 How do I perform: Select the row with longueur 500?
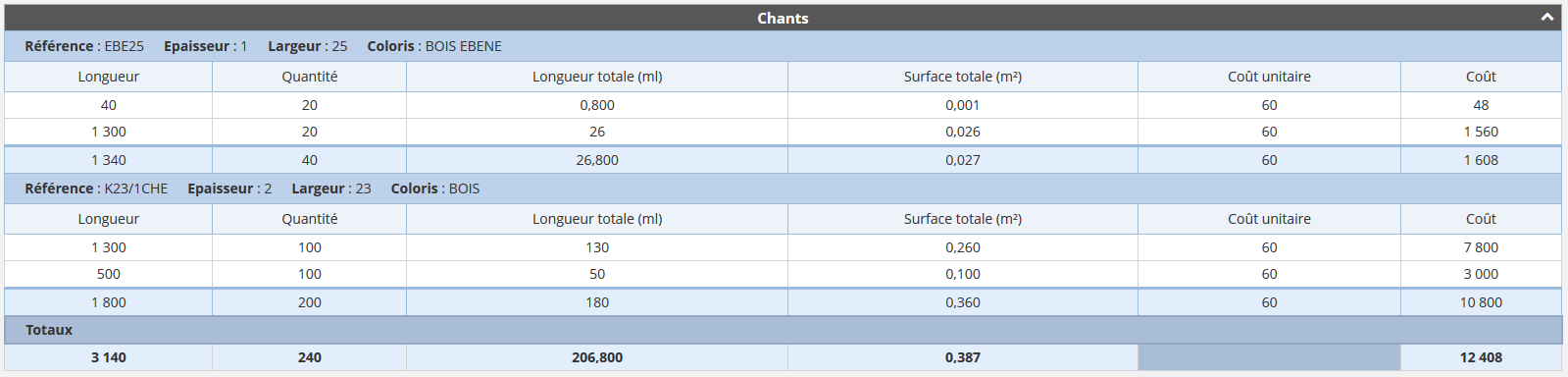click(783, 274)
